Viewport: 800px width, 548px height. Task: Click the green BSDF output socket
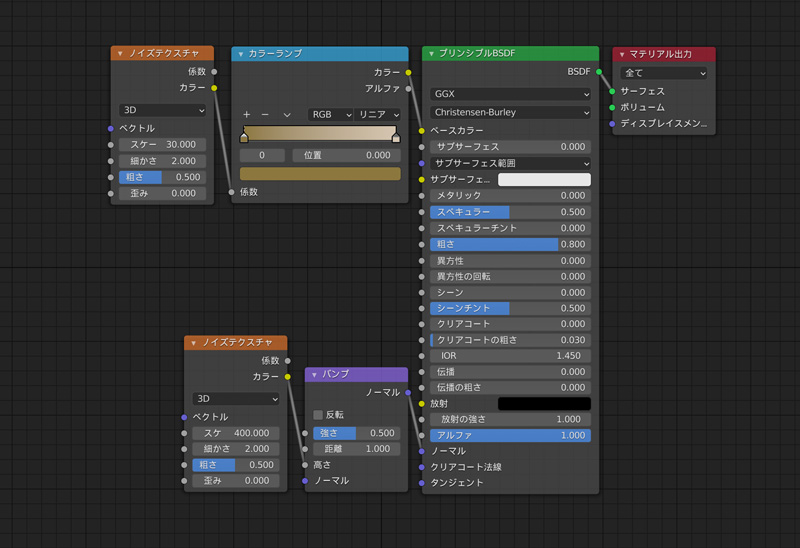point(599,72)
